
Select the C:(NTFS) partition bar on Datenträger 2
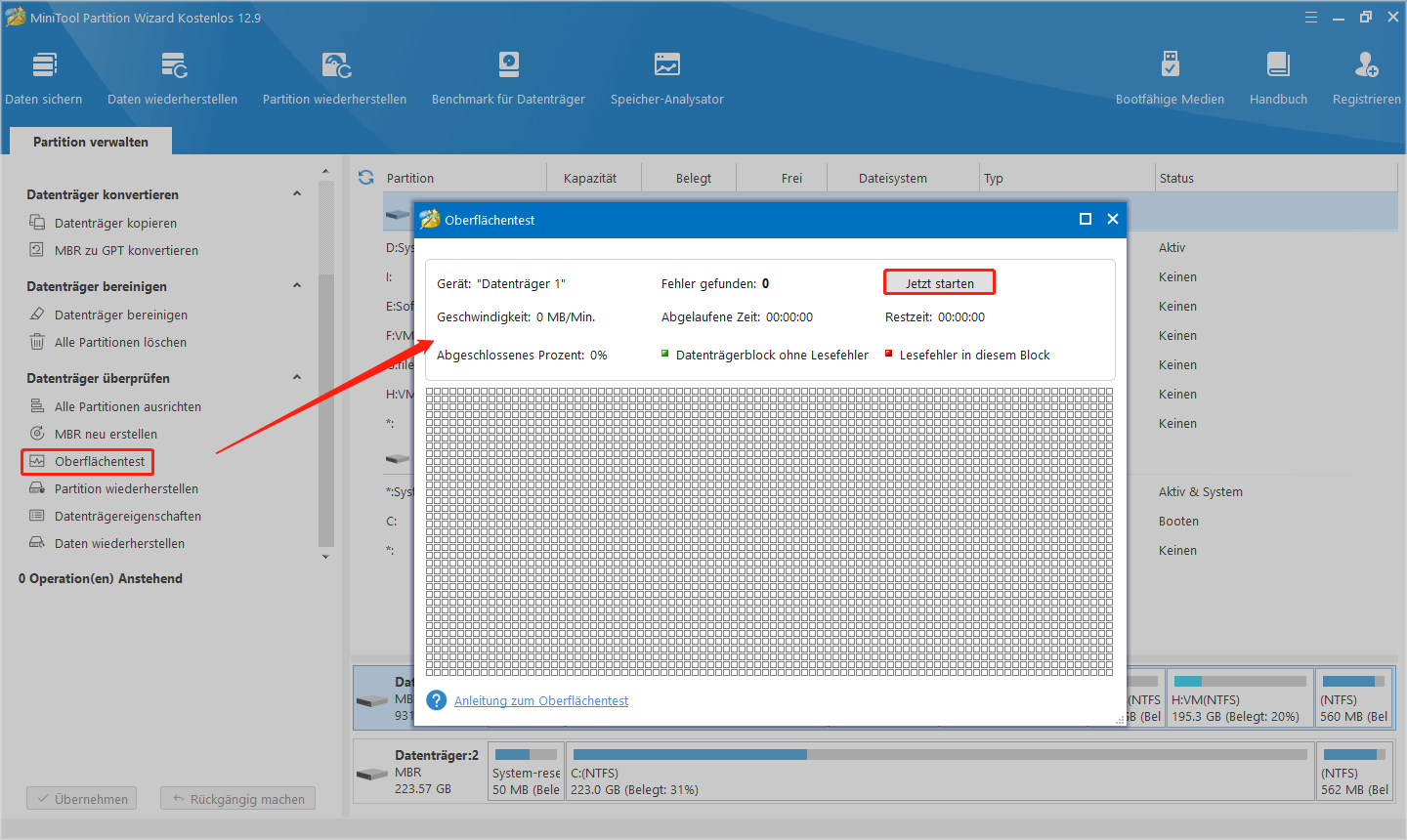pyautogui.click(x=938, y=774)
